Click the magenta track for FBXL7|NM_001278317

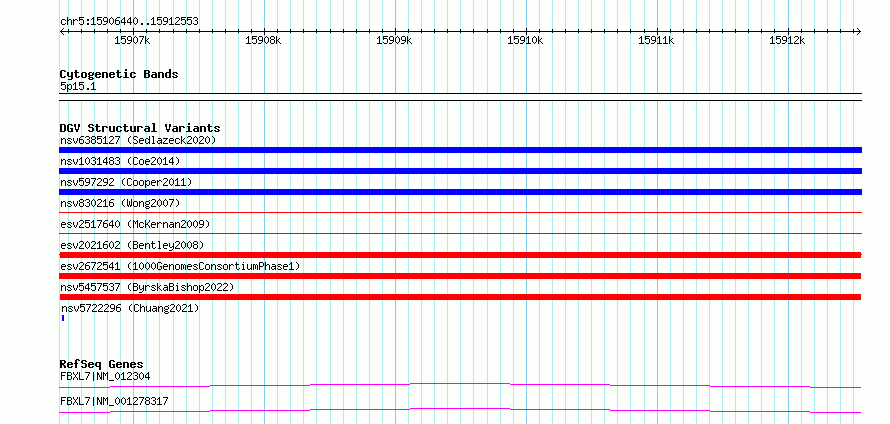coord(460,410)
